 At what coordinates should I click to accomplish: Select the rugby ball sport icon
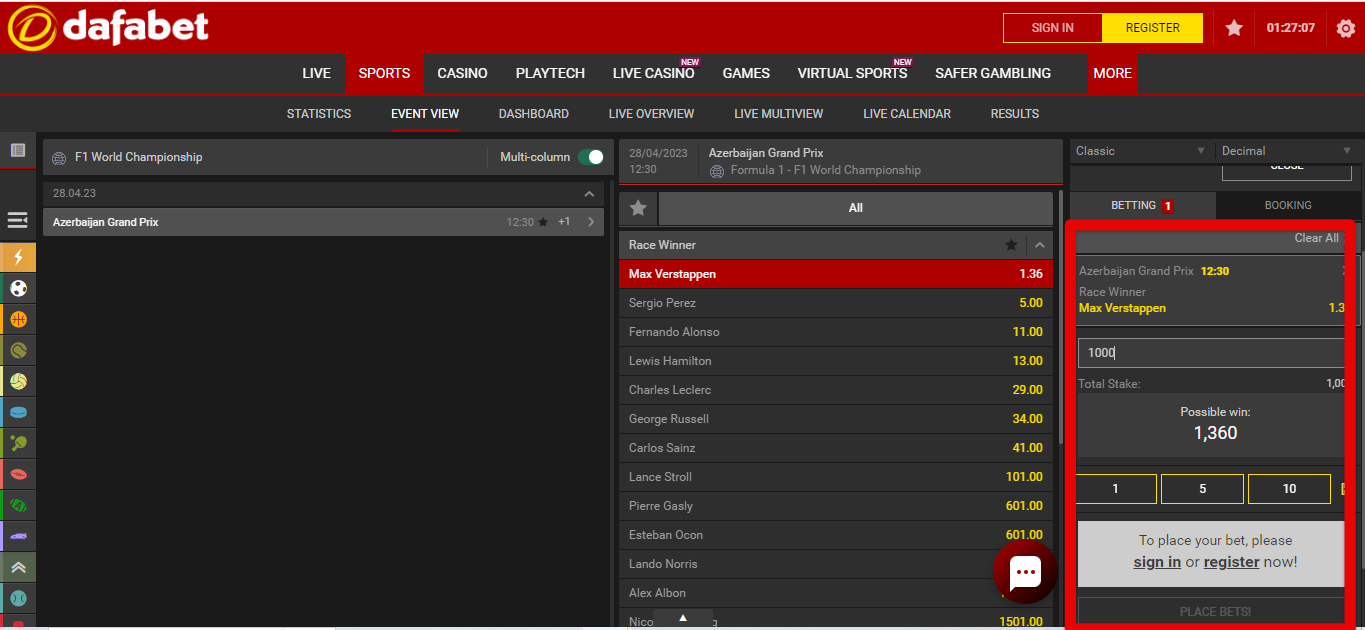(18, 474)
